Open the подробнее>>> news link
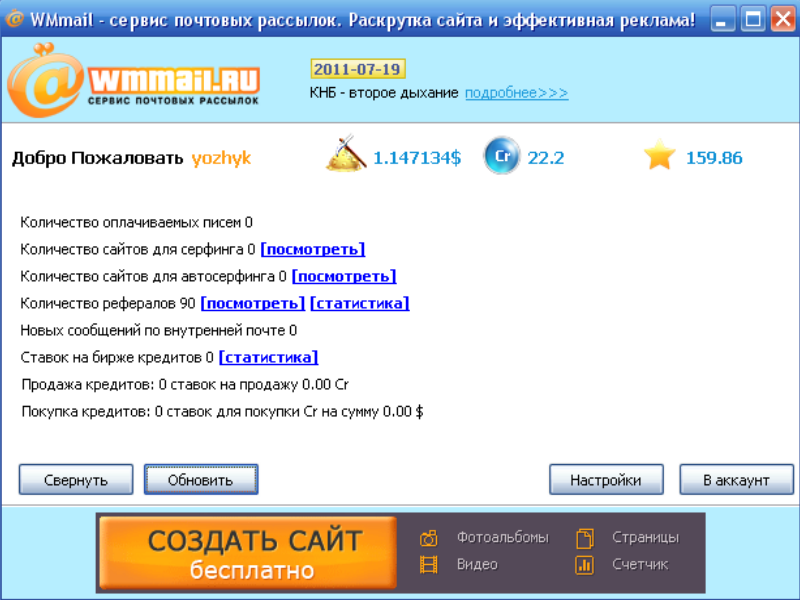The image size is (800, 600). pyautogui.click(x=516, y=93)
